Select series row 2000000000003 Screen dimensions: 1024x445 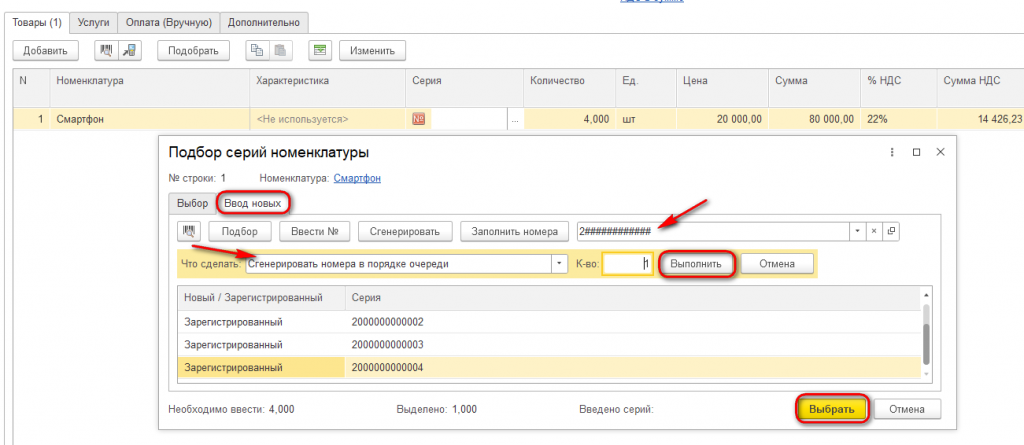(x=549, y=344)
